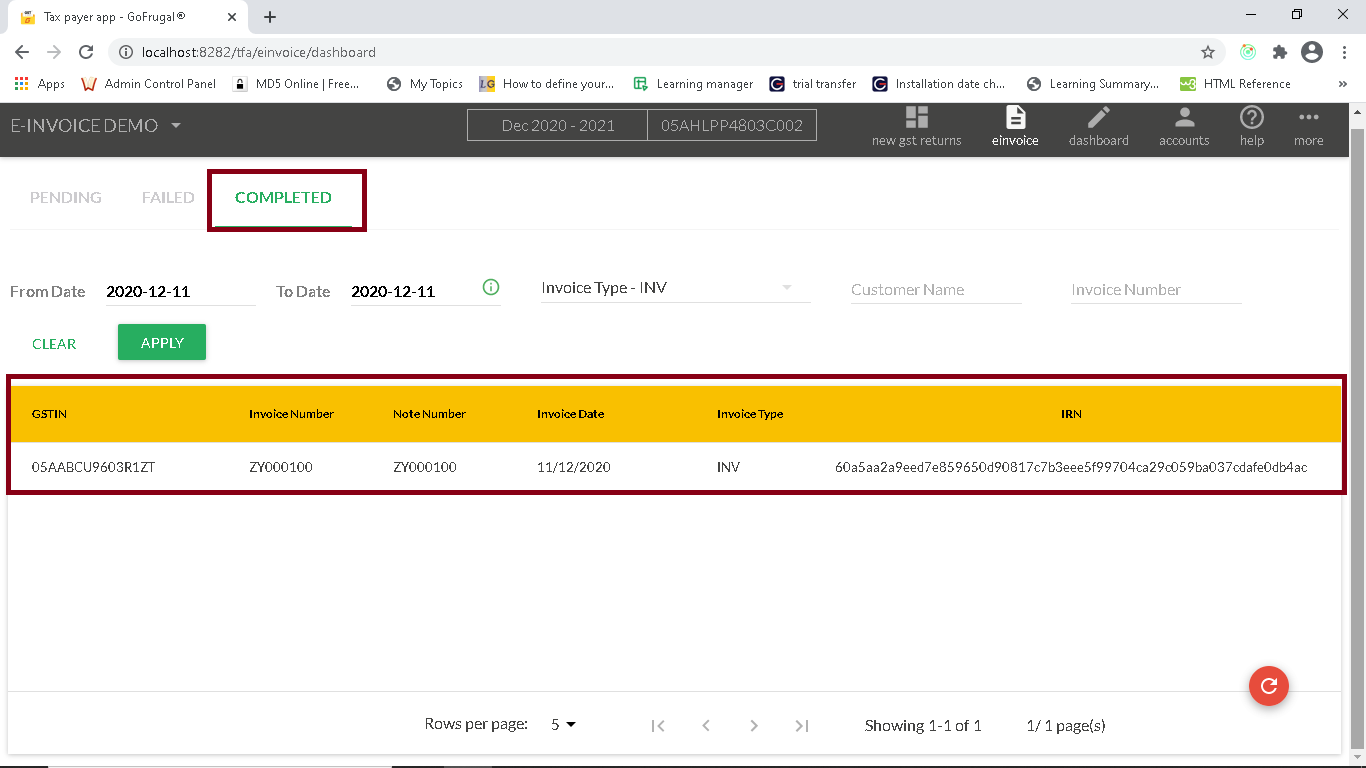Image resolution: width=1366 pixels, height=768 pixels.
Task: Open the accounts person icon
Action: [x=1184, y=118]
